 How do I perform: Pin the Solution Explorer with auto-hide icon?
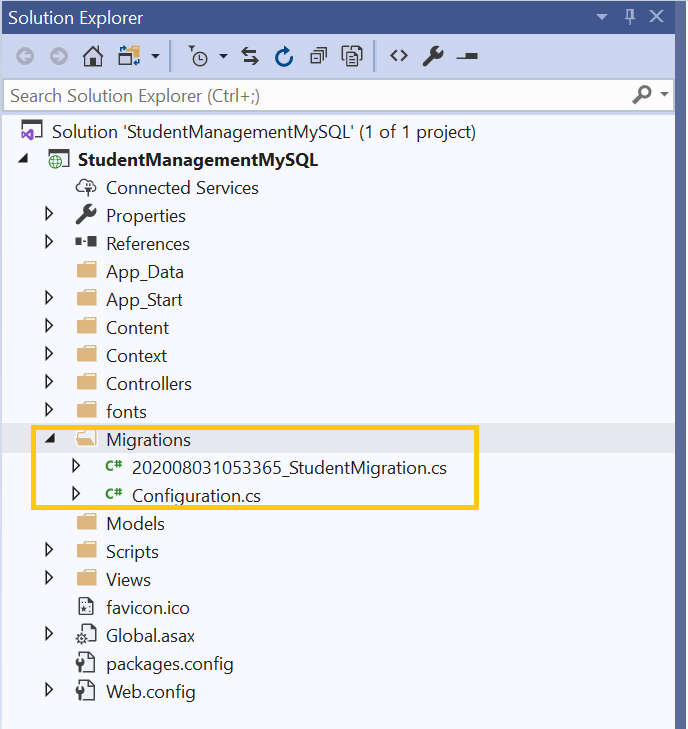coord(630,17)
